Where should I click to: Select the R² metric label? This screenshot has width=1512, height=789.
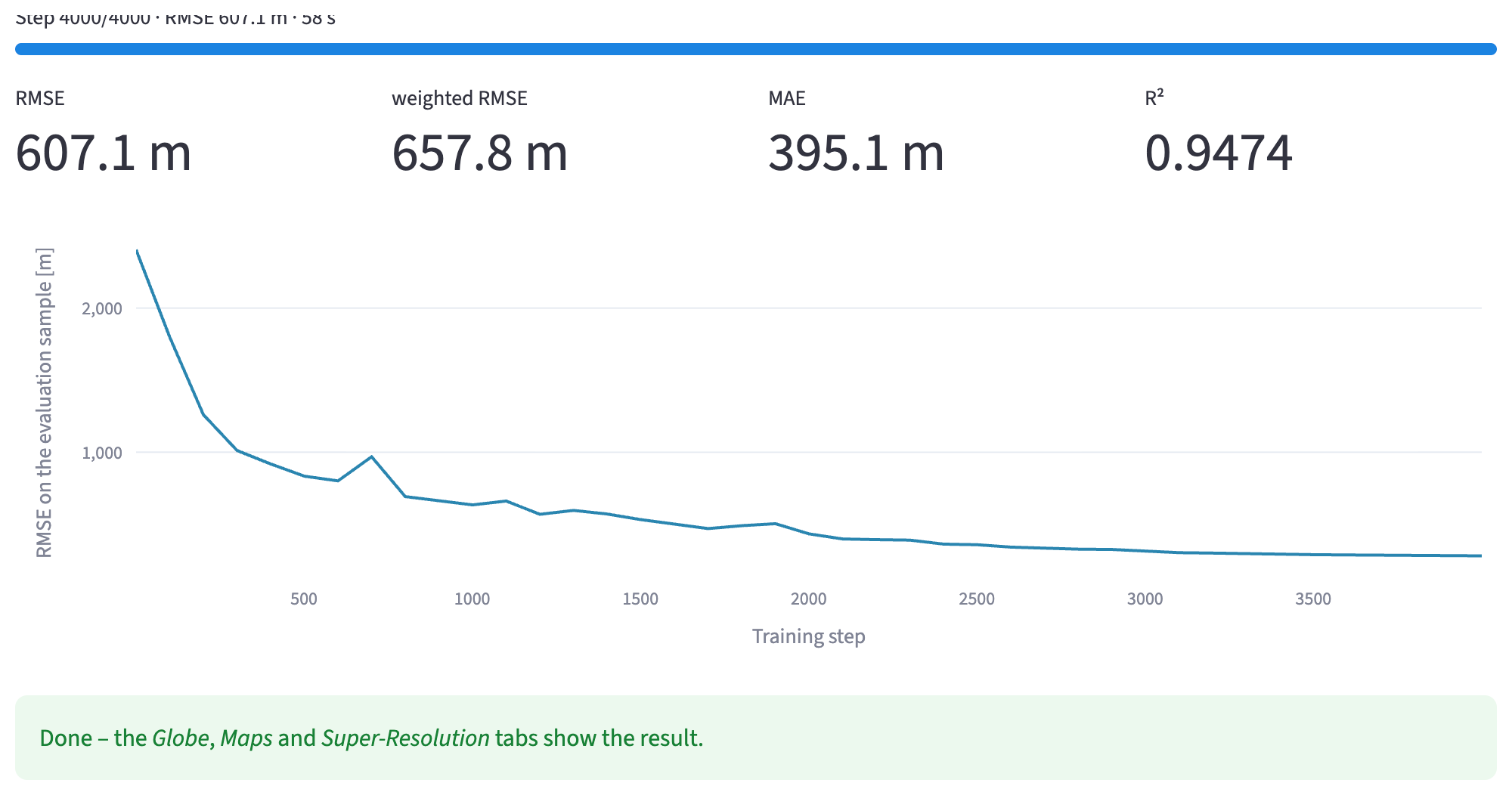coord(1156,98)
